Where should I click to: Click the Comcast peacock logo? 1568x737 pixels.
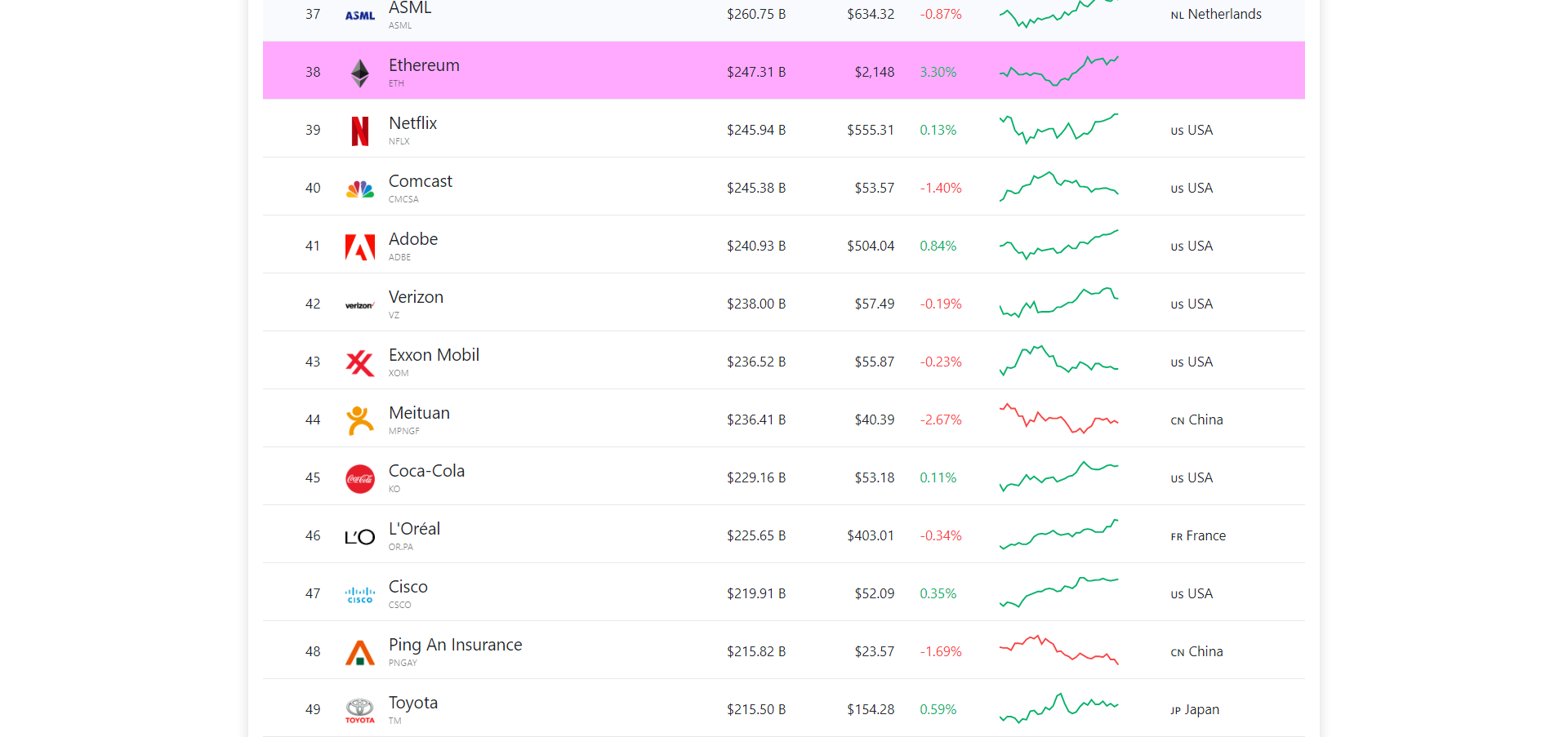click(360, 189)
